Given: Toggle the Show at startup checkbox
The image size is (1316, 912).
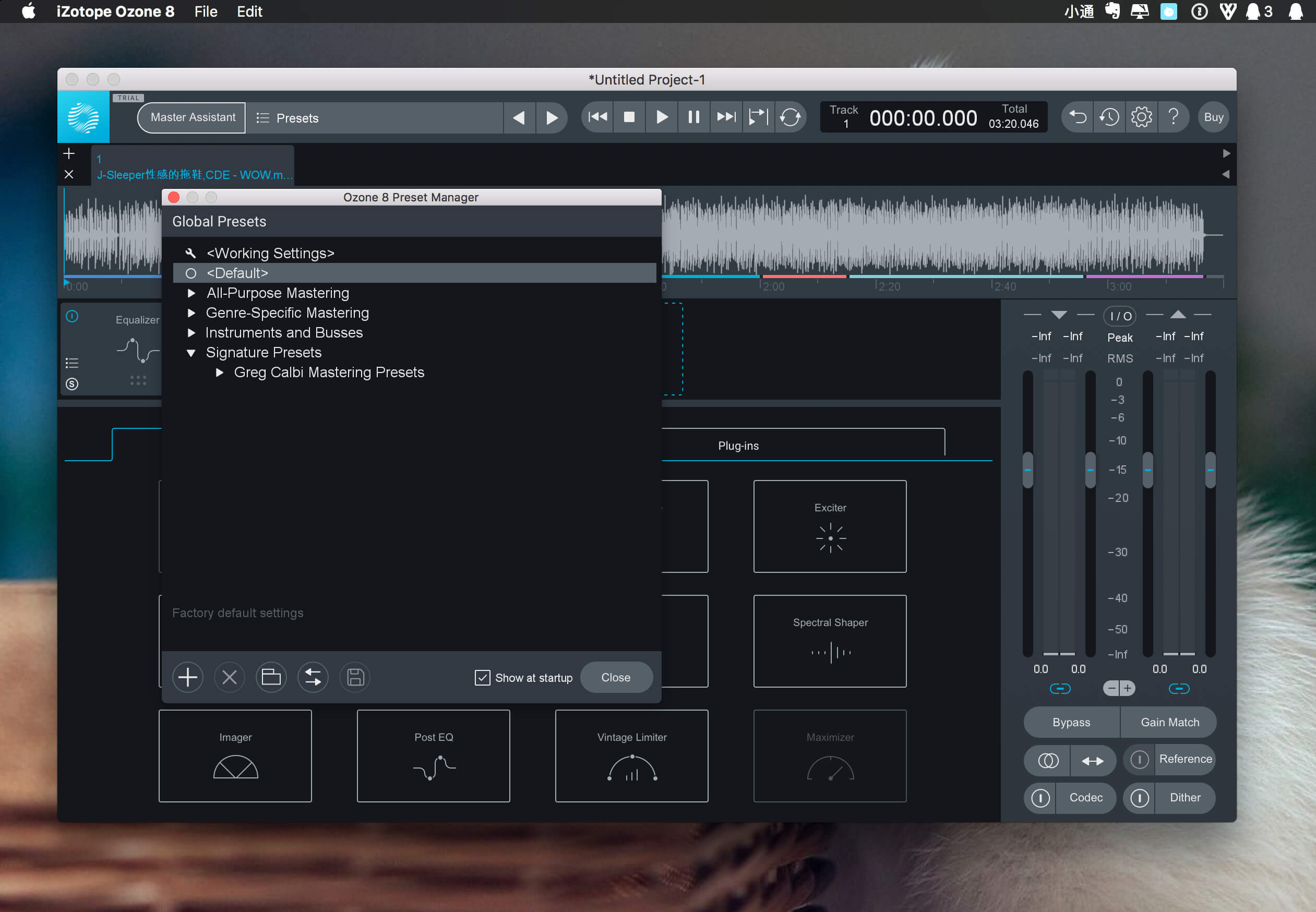Looking at the screenshot, I should tap(482, 678).
